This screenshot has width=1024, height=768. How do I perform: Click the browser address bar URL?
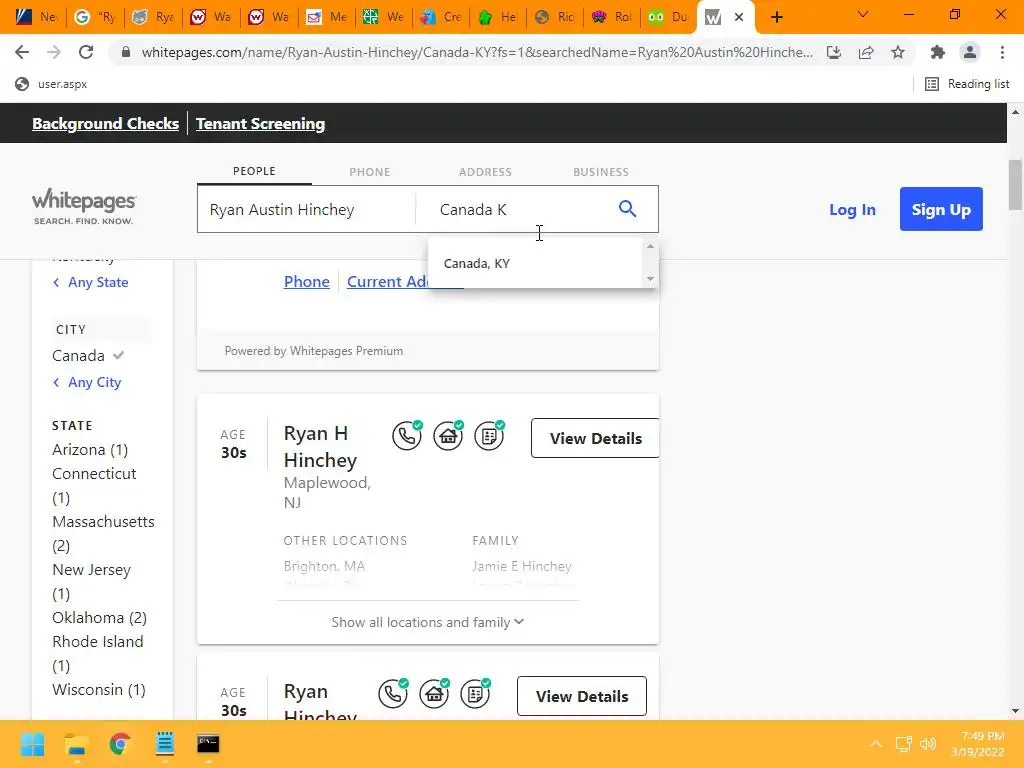[x=477, y=52]
